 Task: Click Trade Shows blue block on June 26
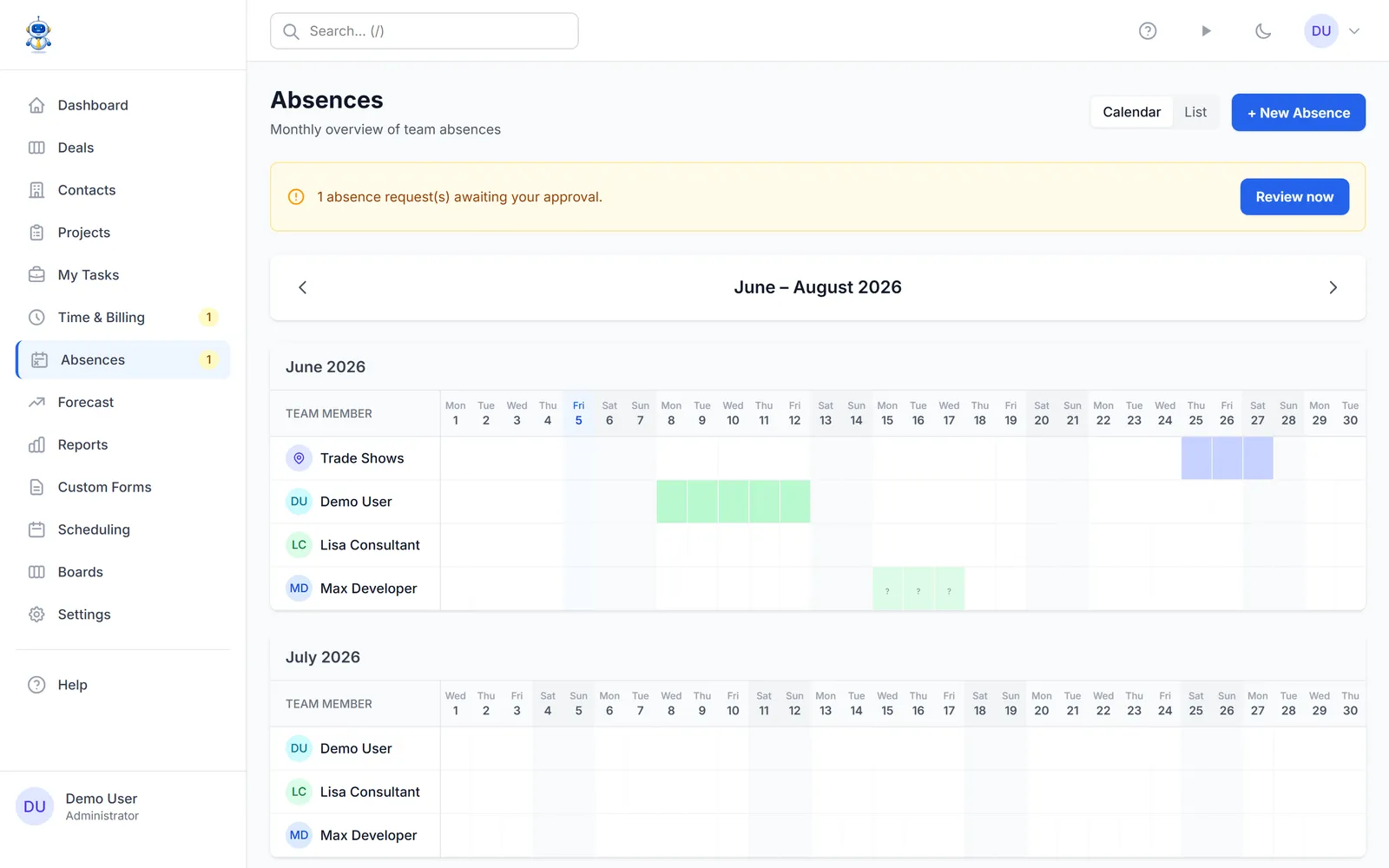coord(1227,458)
